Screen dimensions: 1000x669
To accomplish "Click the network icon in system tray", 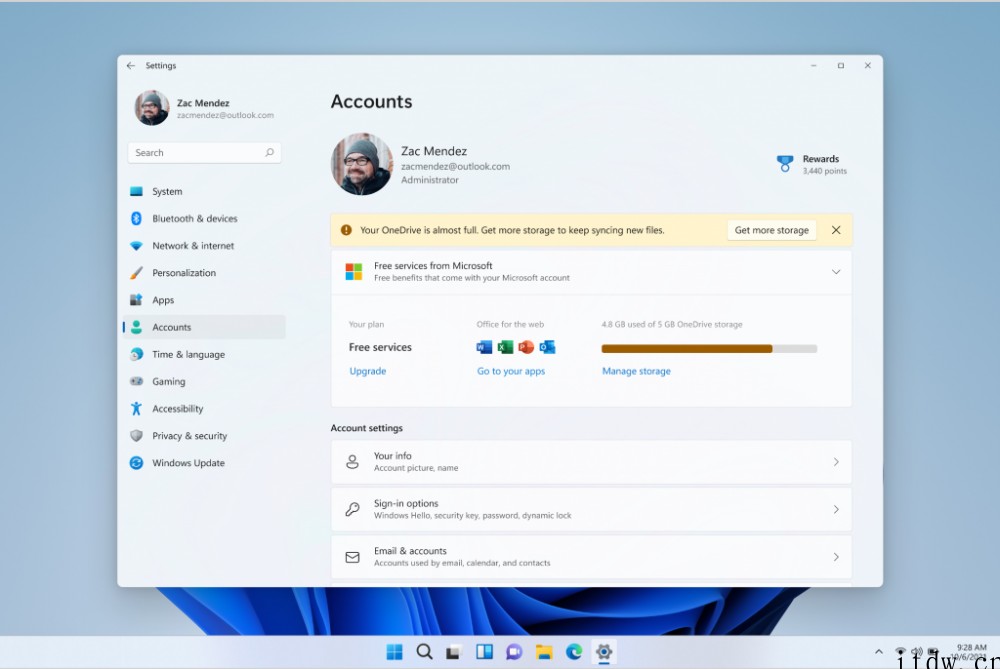I will (x=901, y=652).
